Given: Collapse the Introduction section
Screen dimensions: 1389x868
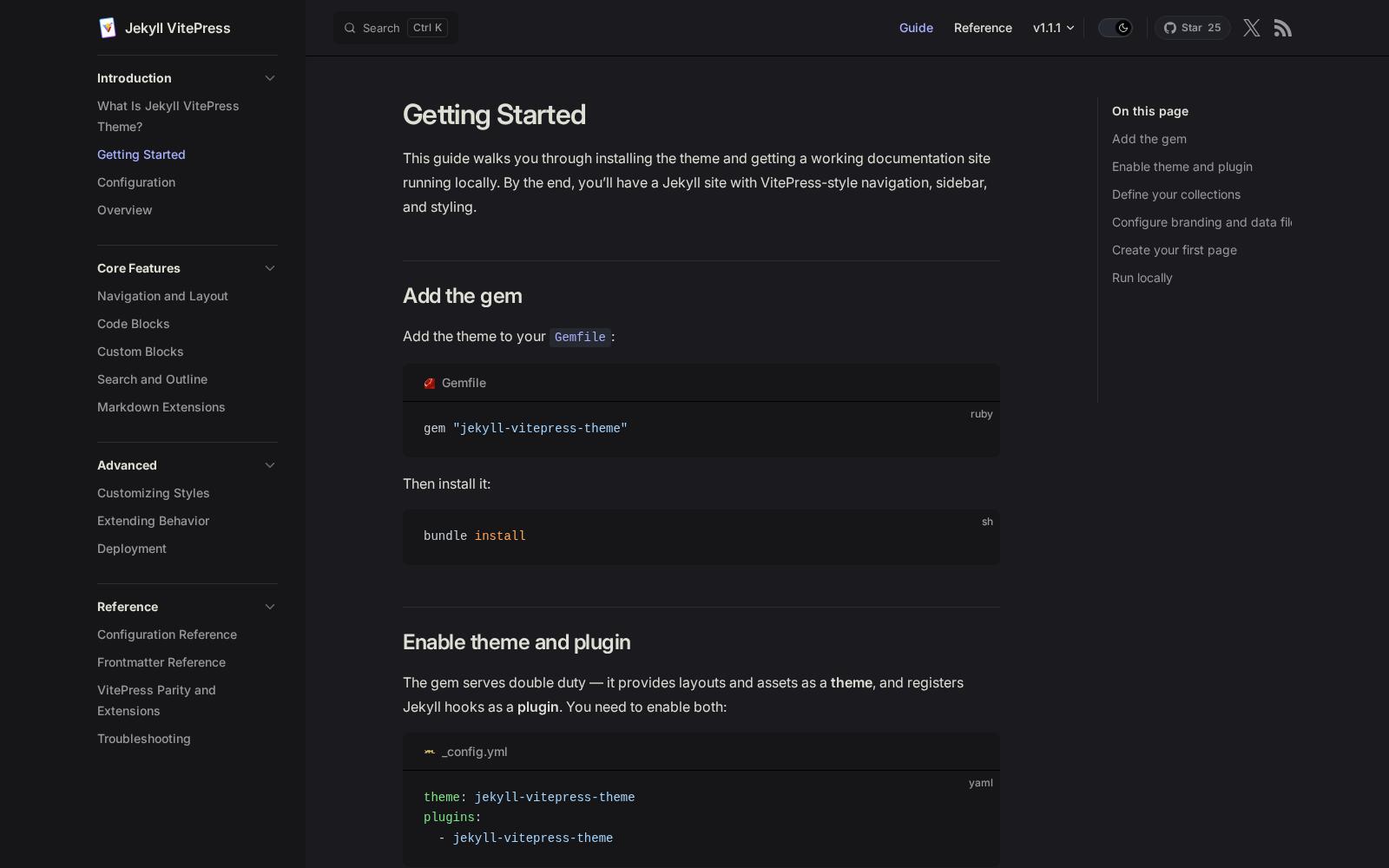Looking at the screenshot, I should 270,78.
